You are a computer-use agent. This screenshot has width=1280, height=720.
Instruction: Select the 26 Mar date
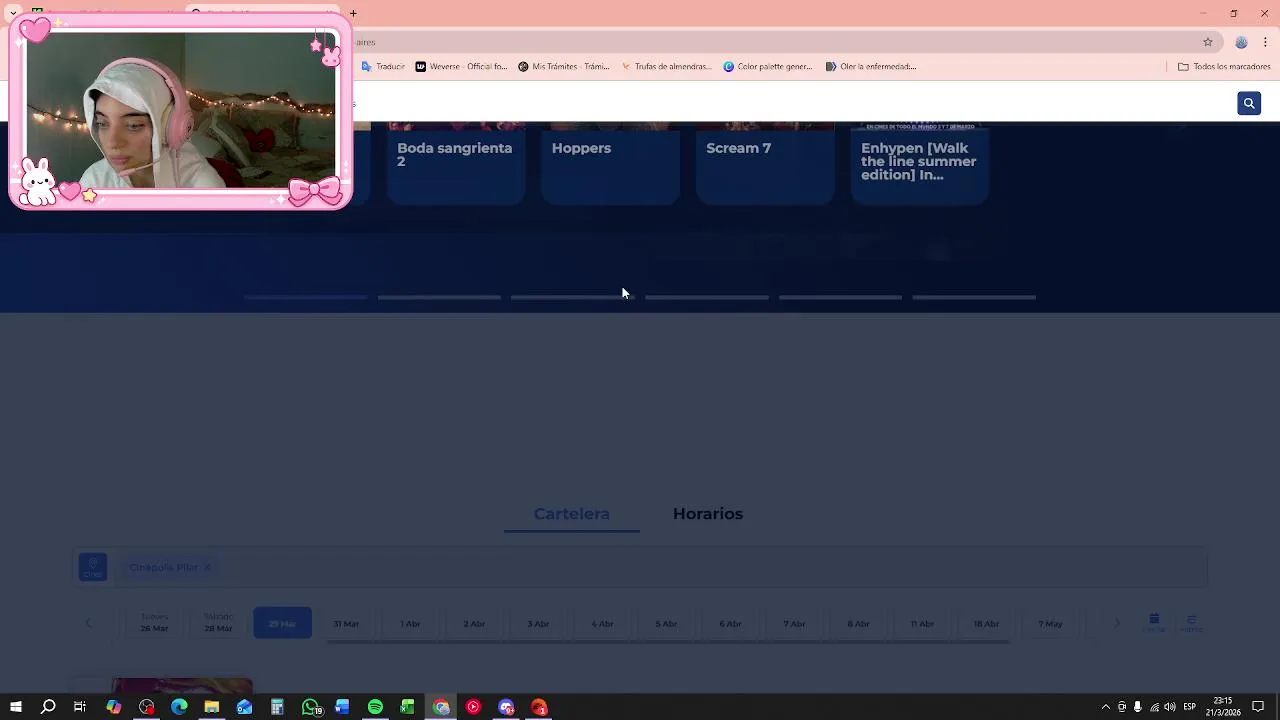[154, 623]
